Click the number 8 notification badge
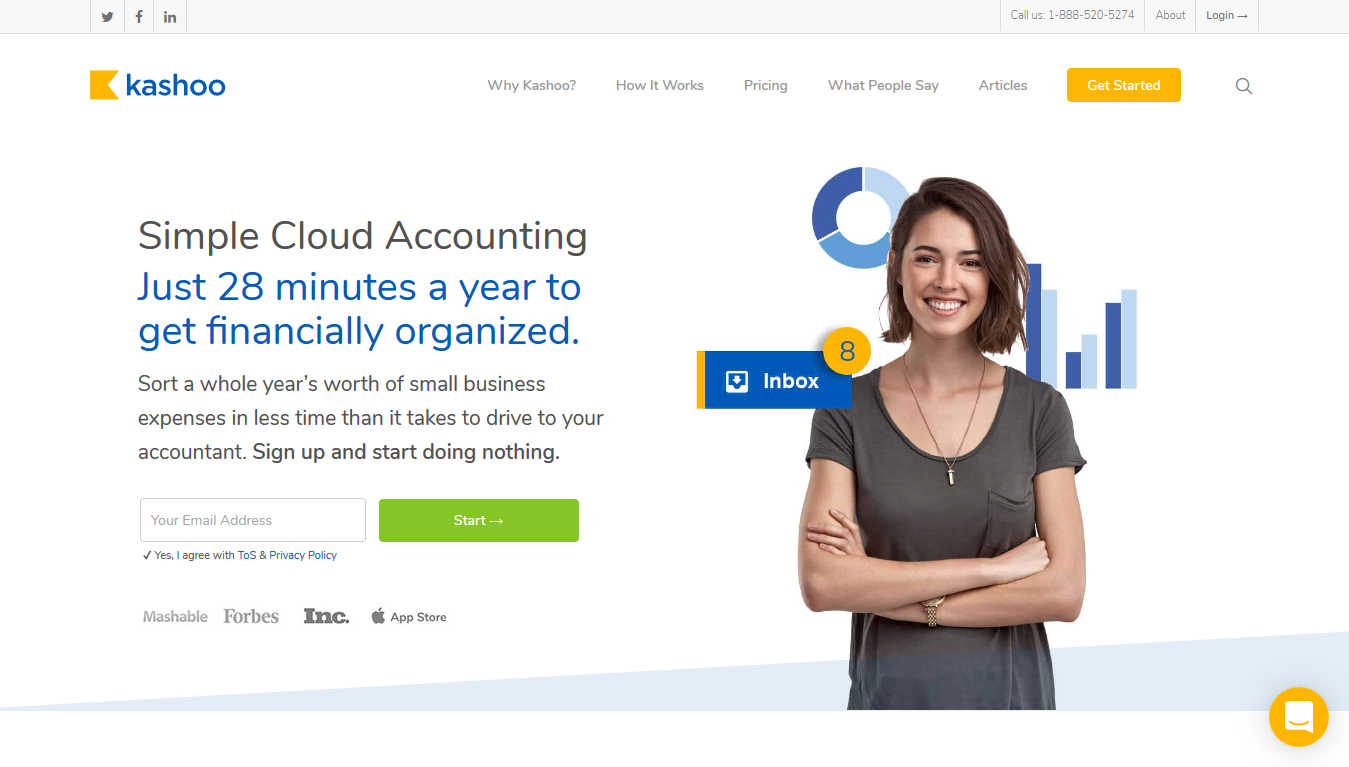The image size is (1349, 767). coord(847,351)
